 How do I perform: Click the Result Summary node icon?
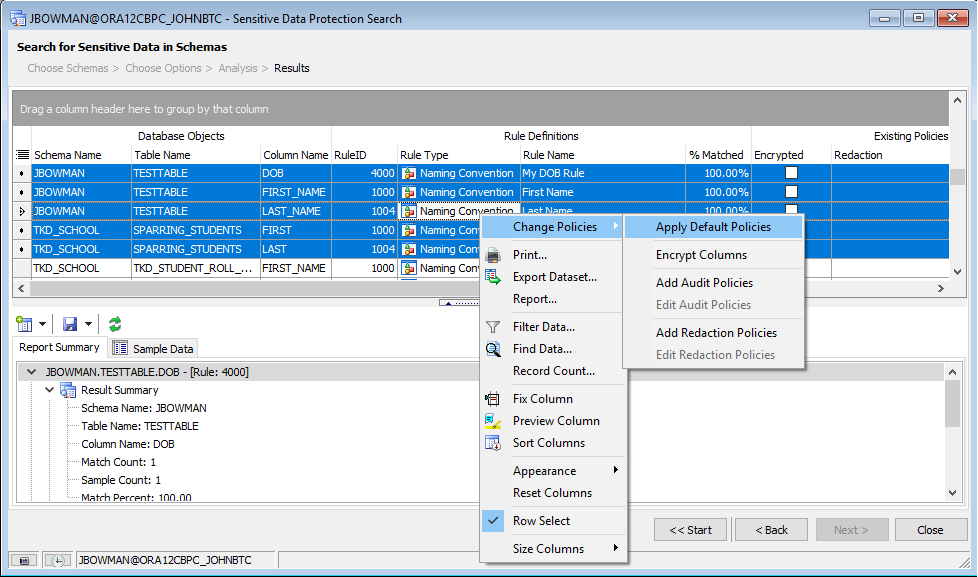[x=67, y=390]
